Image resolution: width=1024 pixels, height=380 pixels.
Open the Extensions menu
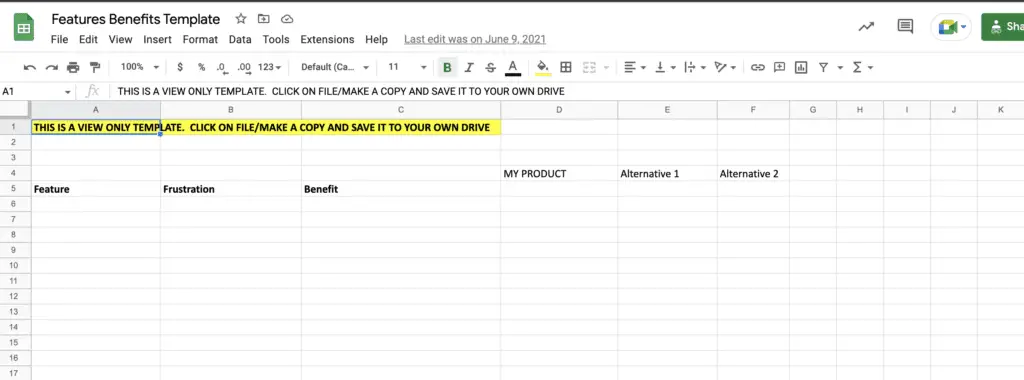click(x=327, y=39)
